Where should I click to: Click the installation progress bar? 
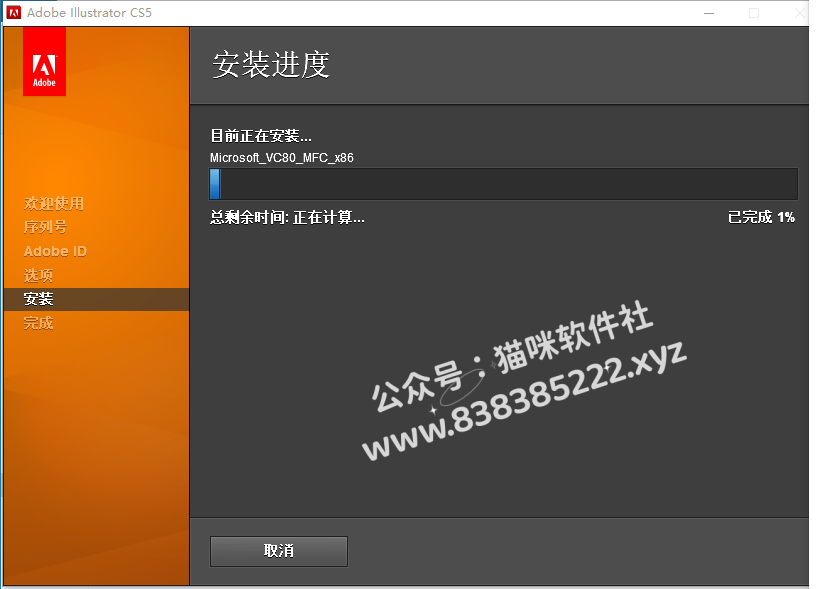coord(504,184)
